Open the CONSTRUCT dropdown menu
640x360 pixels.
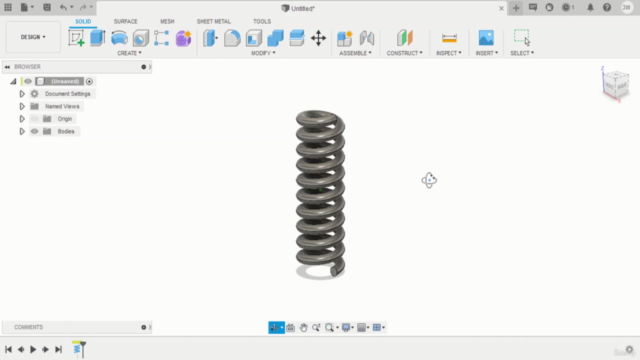coord(404,53)
